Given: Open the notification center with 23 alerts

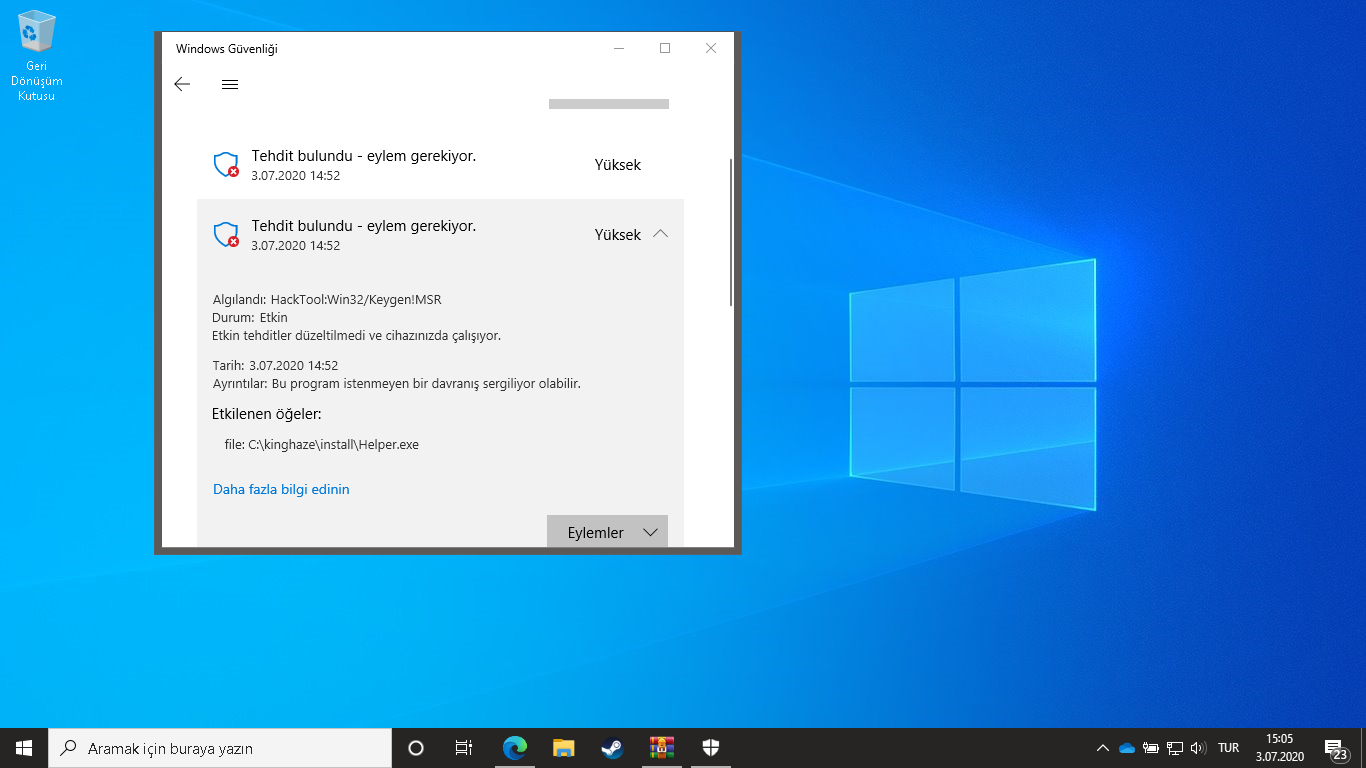Looking at the screenshot, I should [x=1336, y=748].
